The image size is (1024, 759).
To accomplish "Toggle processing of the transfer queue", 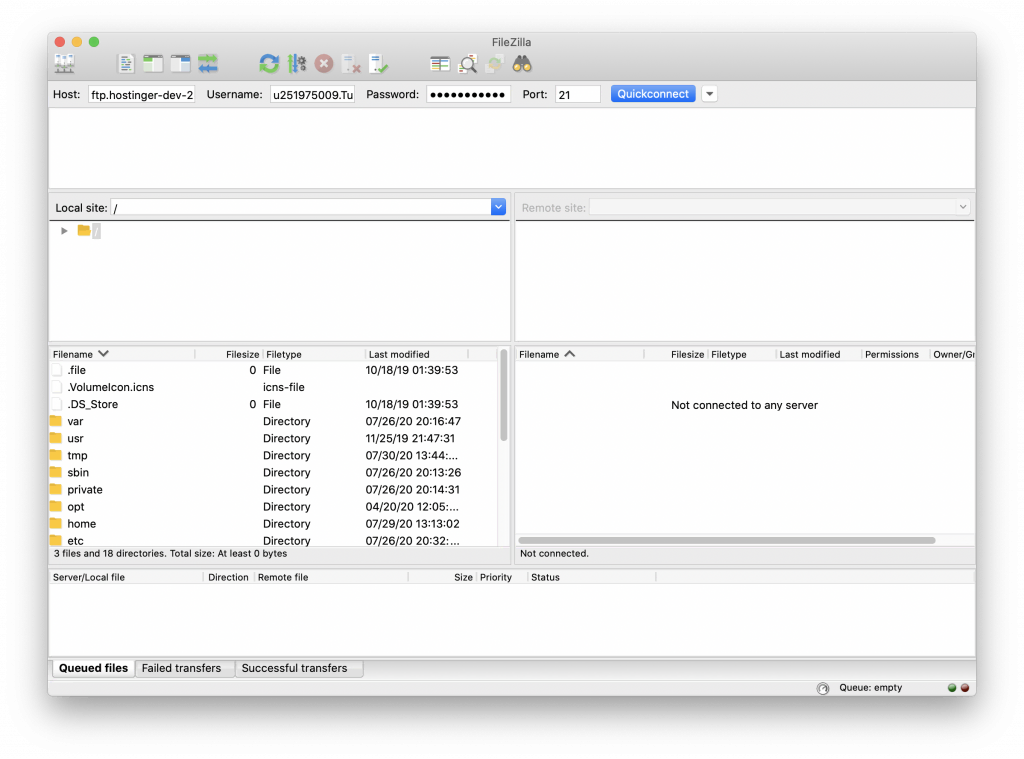I will pos(296,62).
